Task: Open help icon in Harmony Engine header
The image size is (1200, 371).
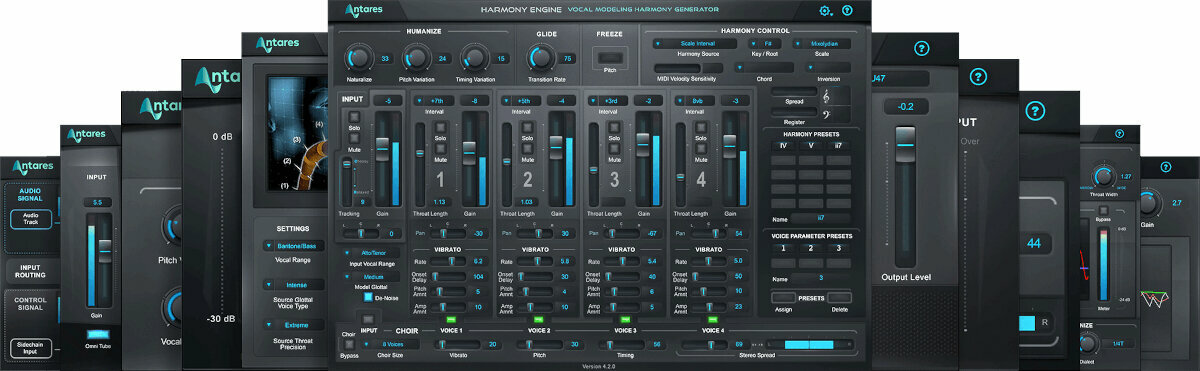Action: coord(848,11)
